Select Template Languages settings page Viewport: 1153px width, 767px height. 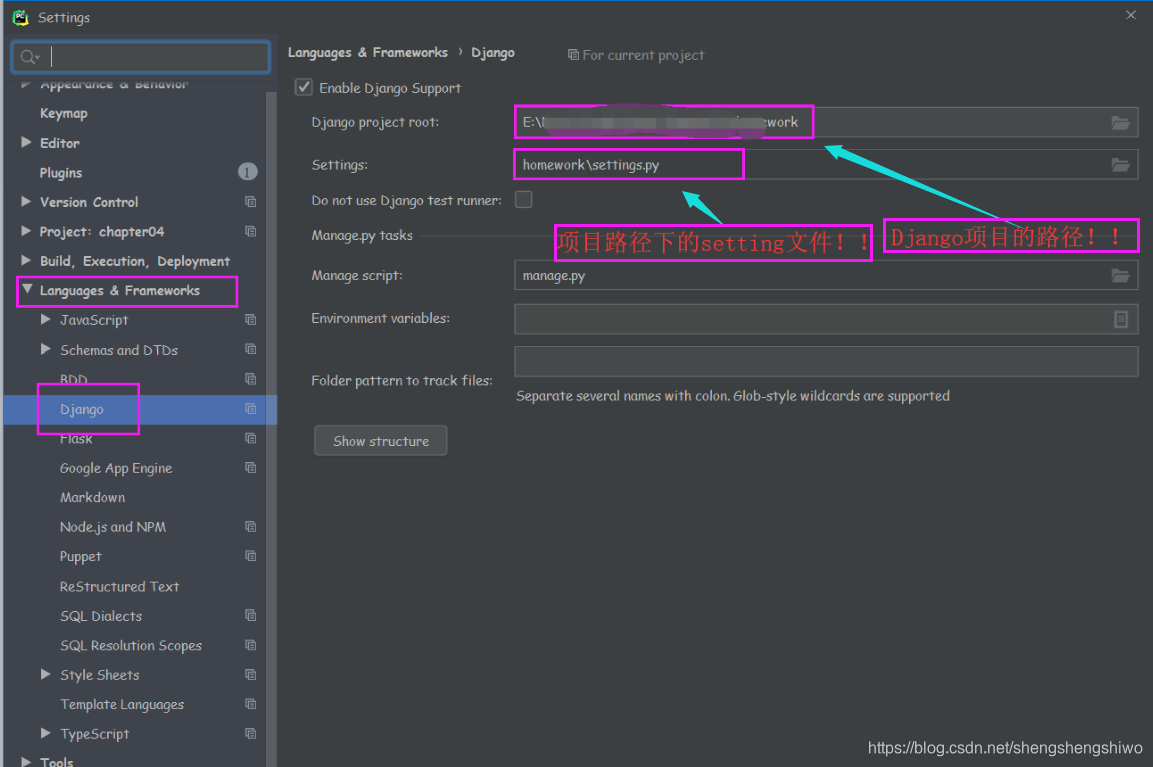click(x=122, y=704)
